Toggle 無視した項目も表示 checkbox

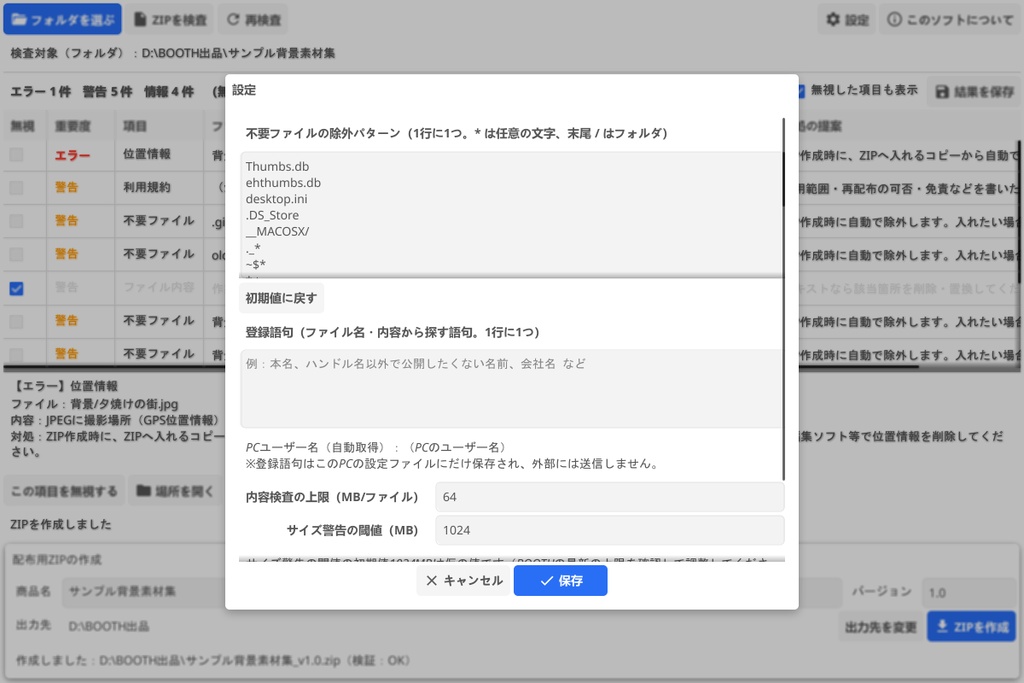(801, 91)
